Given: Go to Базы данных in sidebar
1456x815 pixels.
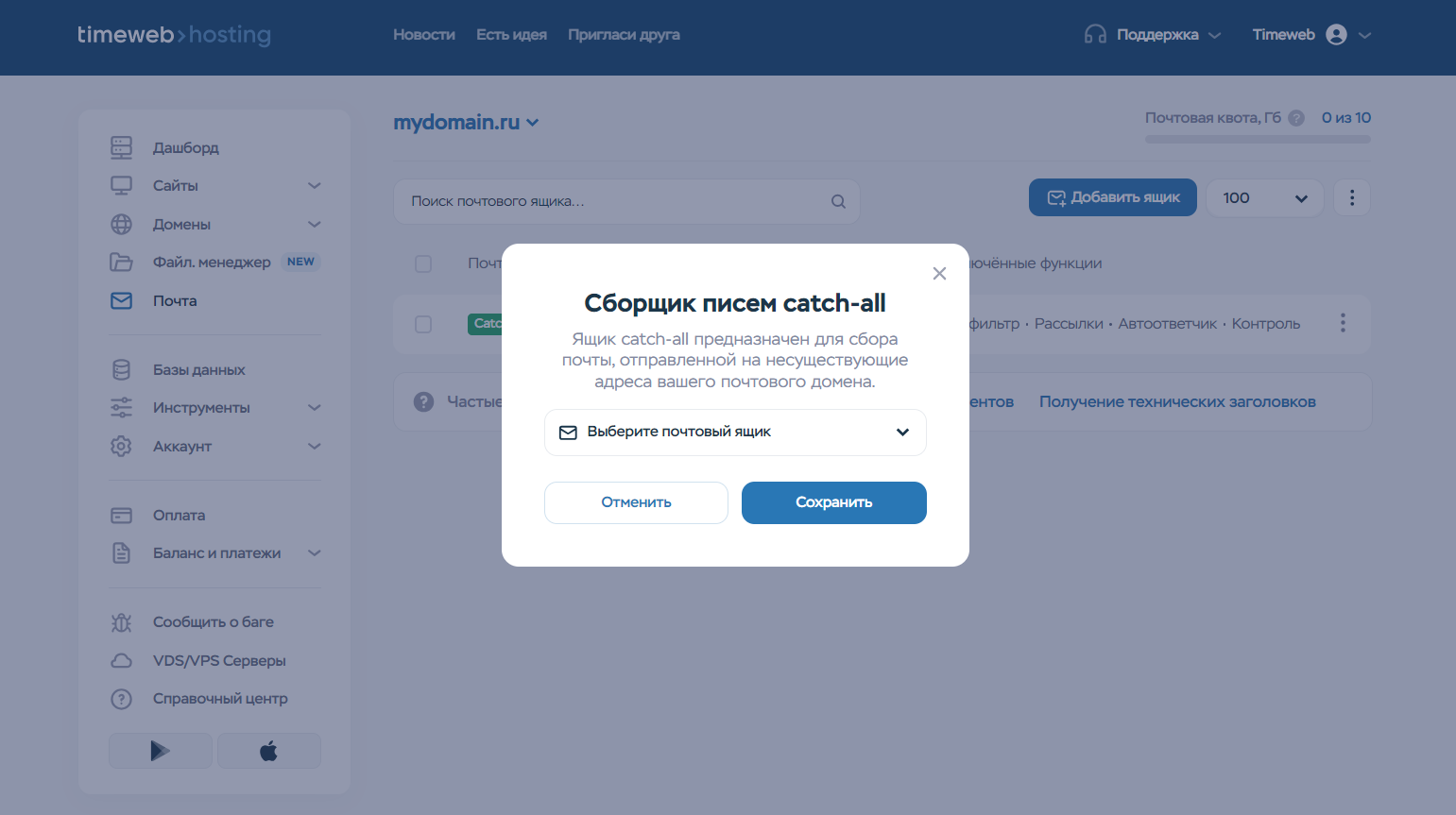Looking at the screenshot, I should tap(198, 370).
